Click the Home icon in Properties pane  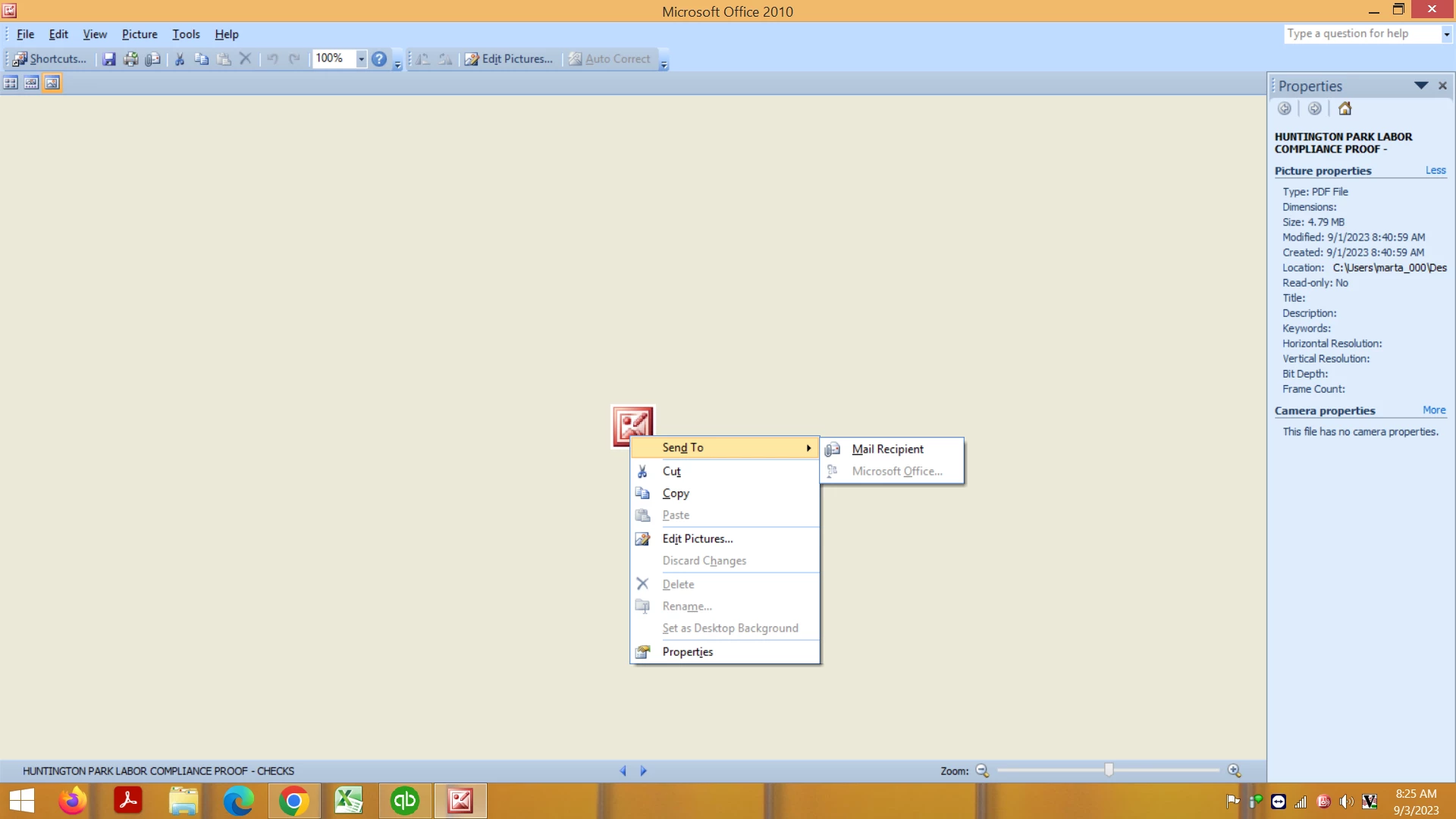(x=1345, y=108)
